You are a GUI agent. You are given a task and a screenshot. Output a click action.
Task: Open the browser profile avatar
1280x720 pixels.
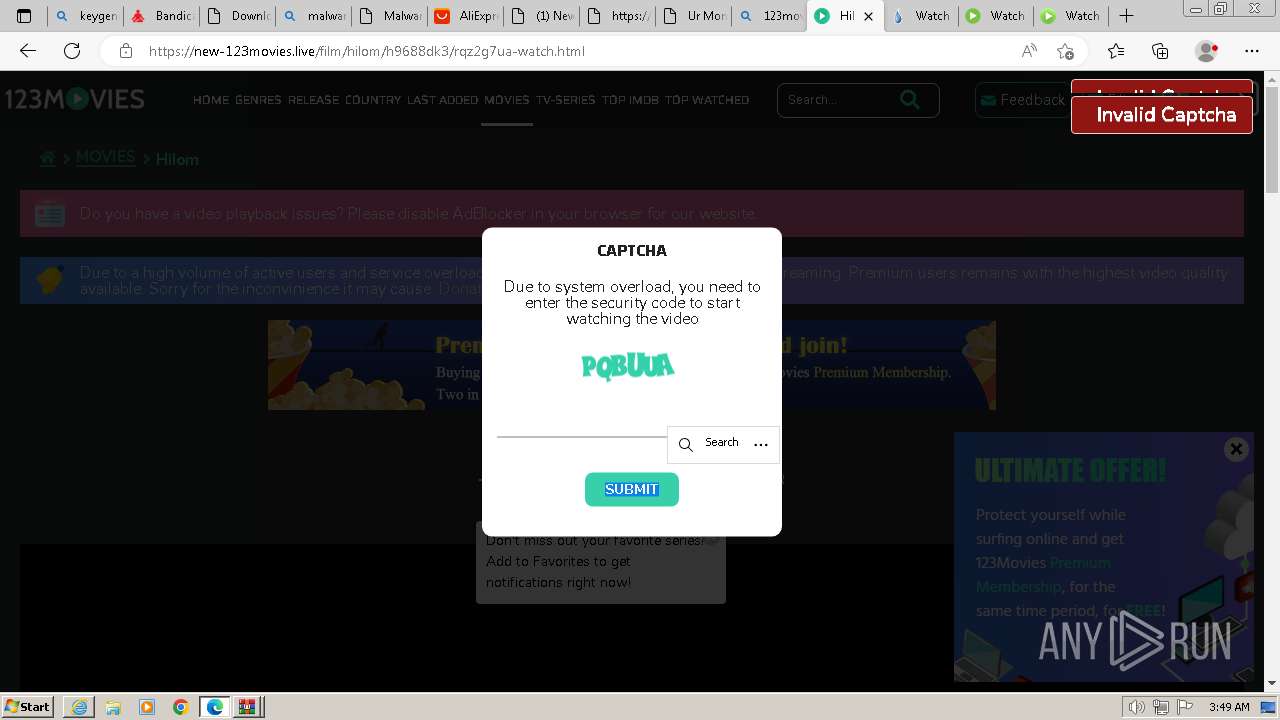coord(1207,51)
